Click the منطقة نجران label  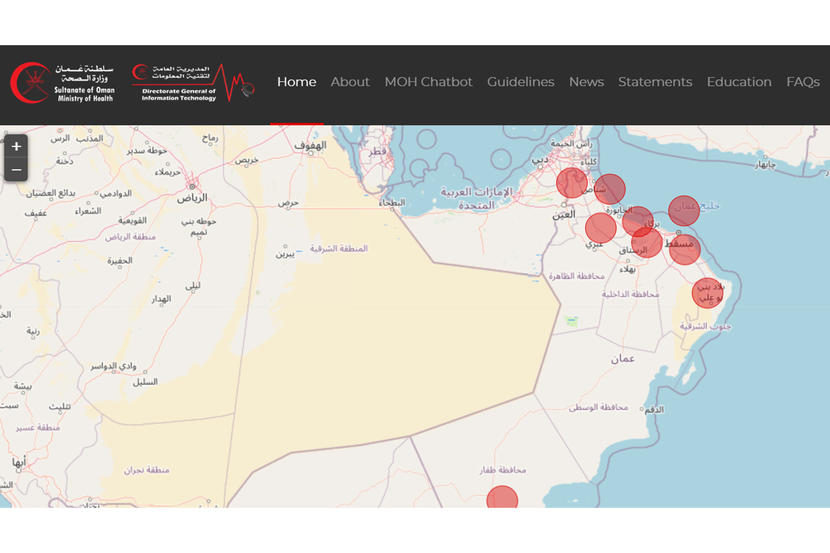147,470
